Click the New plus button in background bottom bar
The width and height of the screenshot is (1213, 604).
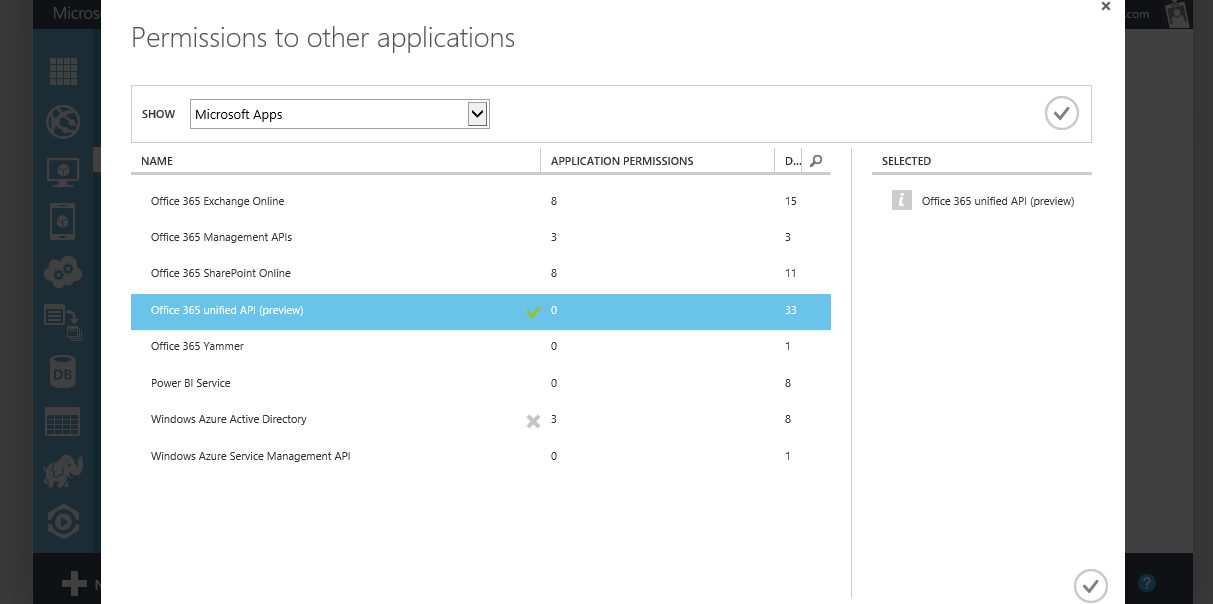(76, 585)
